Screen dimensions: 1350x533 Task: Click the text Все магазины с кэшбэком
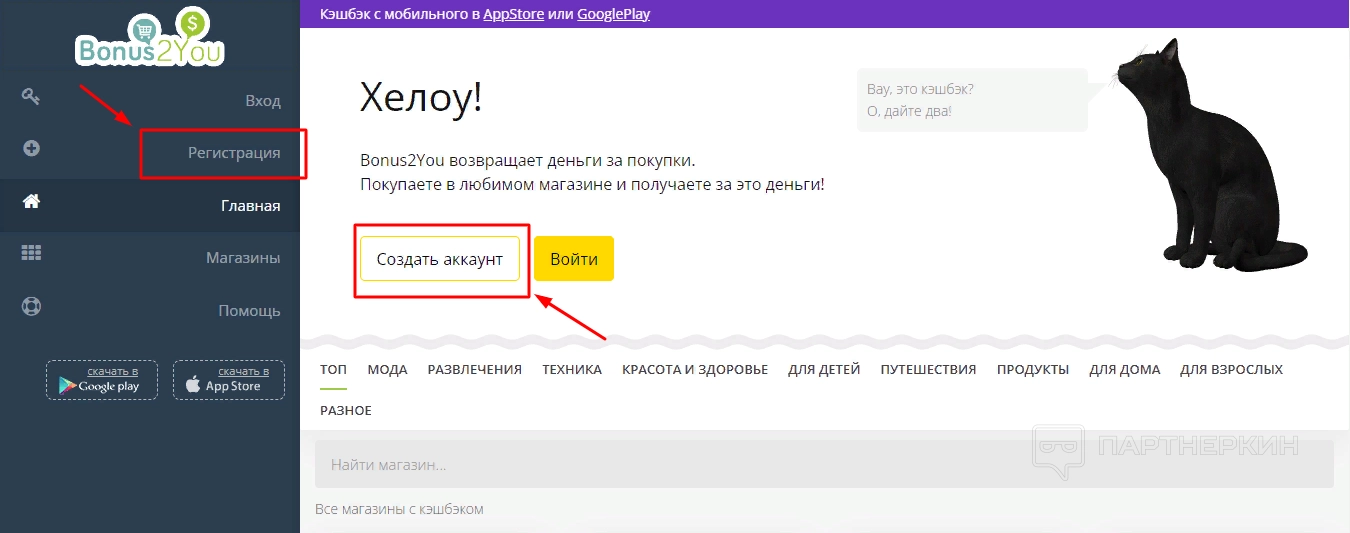point(399,509)
